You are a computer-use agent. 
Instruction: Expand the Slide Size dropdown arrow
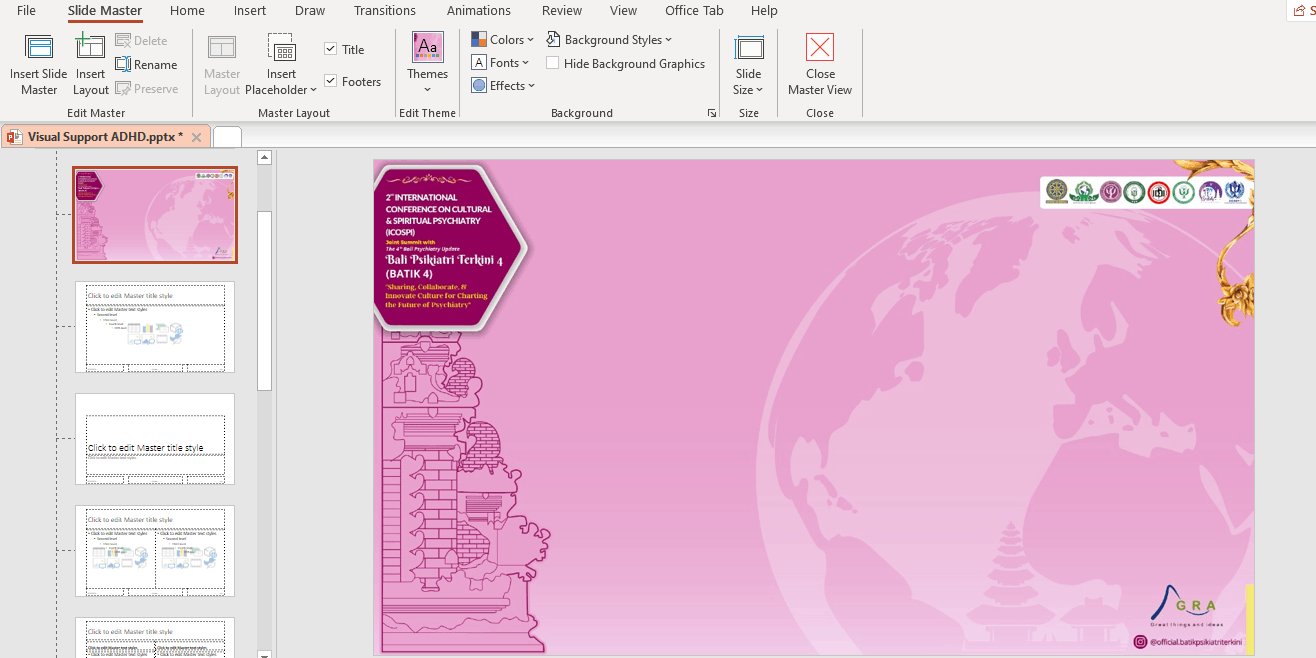[x=760, y=91]
